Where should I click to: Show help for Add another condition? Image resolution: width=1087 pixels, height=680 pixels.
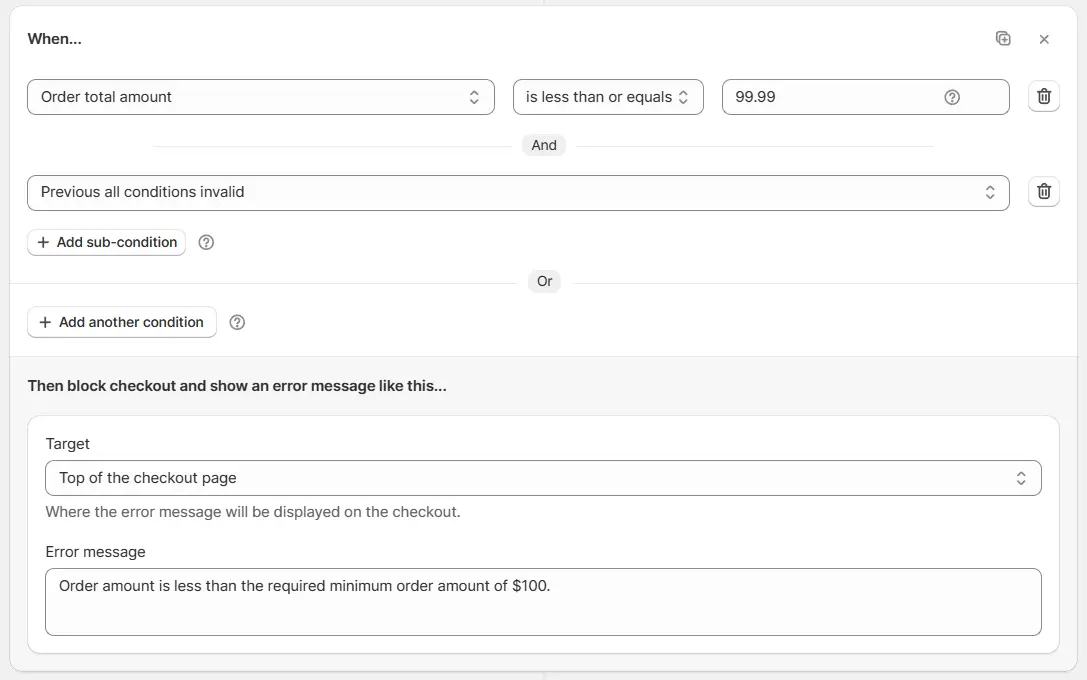coord(237,322)
